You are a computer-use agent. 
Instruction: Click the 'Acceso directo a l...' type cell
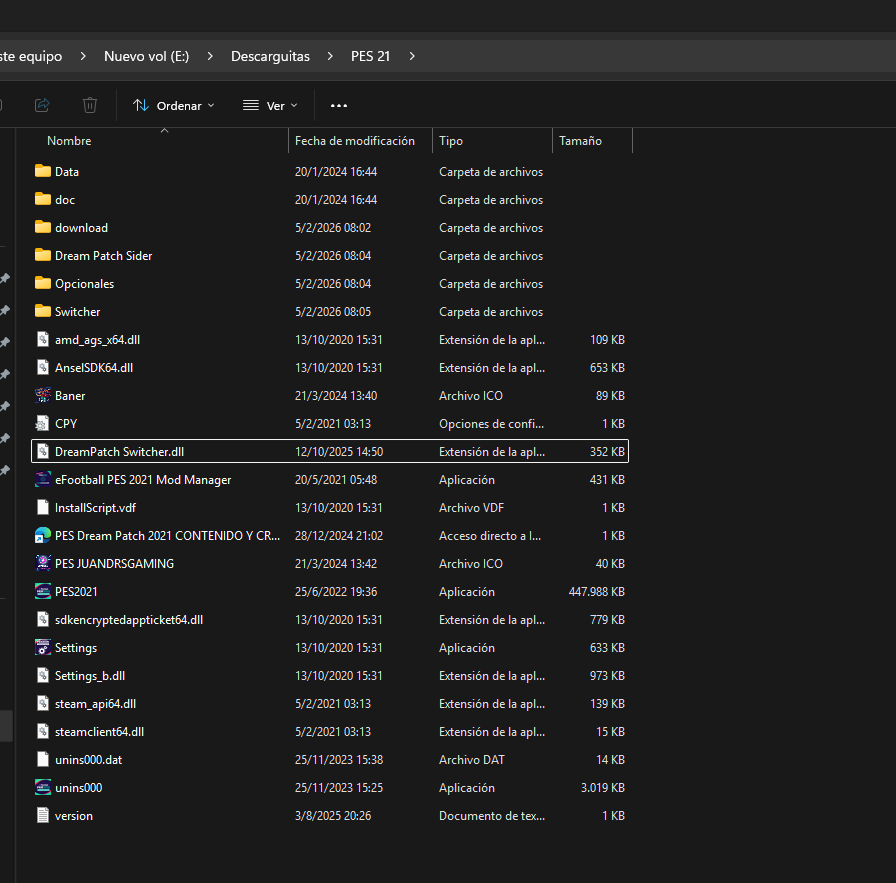490,536
